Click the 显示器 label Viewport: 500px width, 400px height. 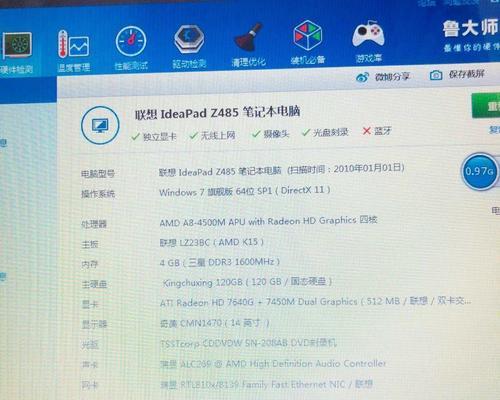(95, 324)
